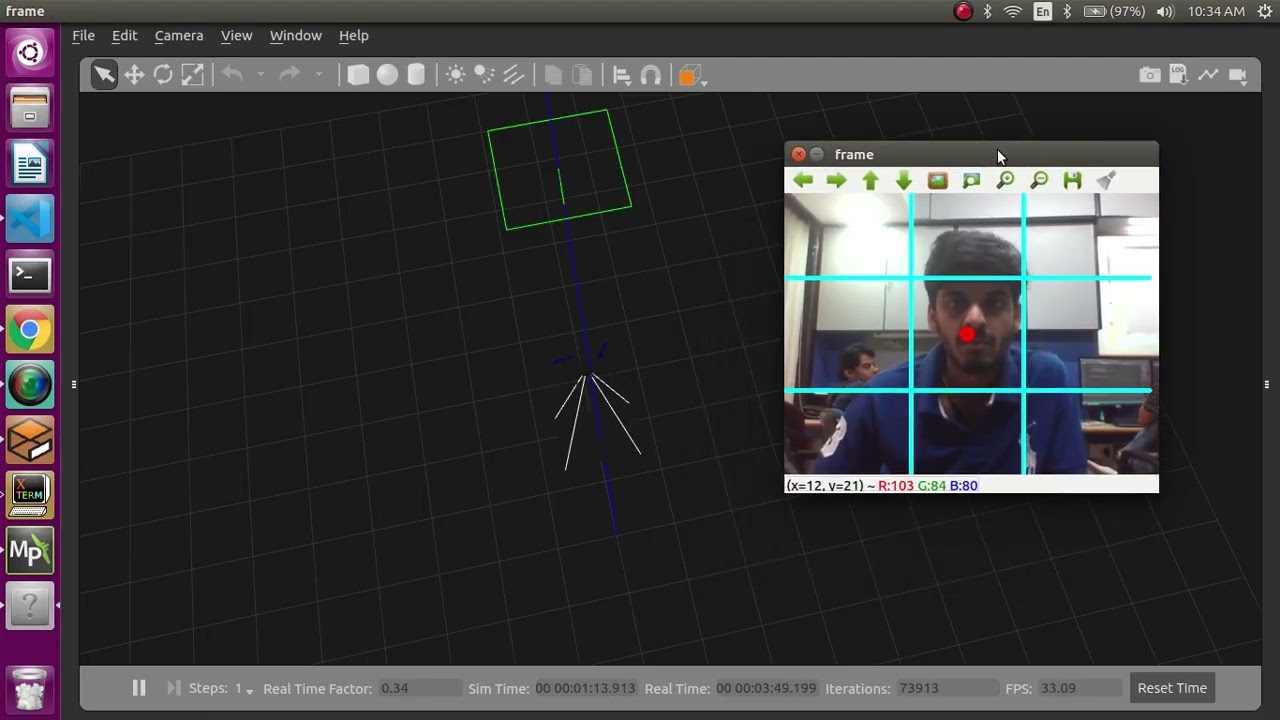Launch Files from the dock
The width and height of the screenshot is (1280, 720).
30,107
